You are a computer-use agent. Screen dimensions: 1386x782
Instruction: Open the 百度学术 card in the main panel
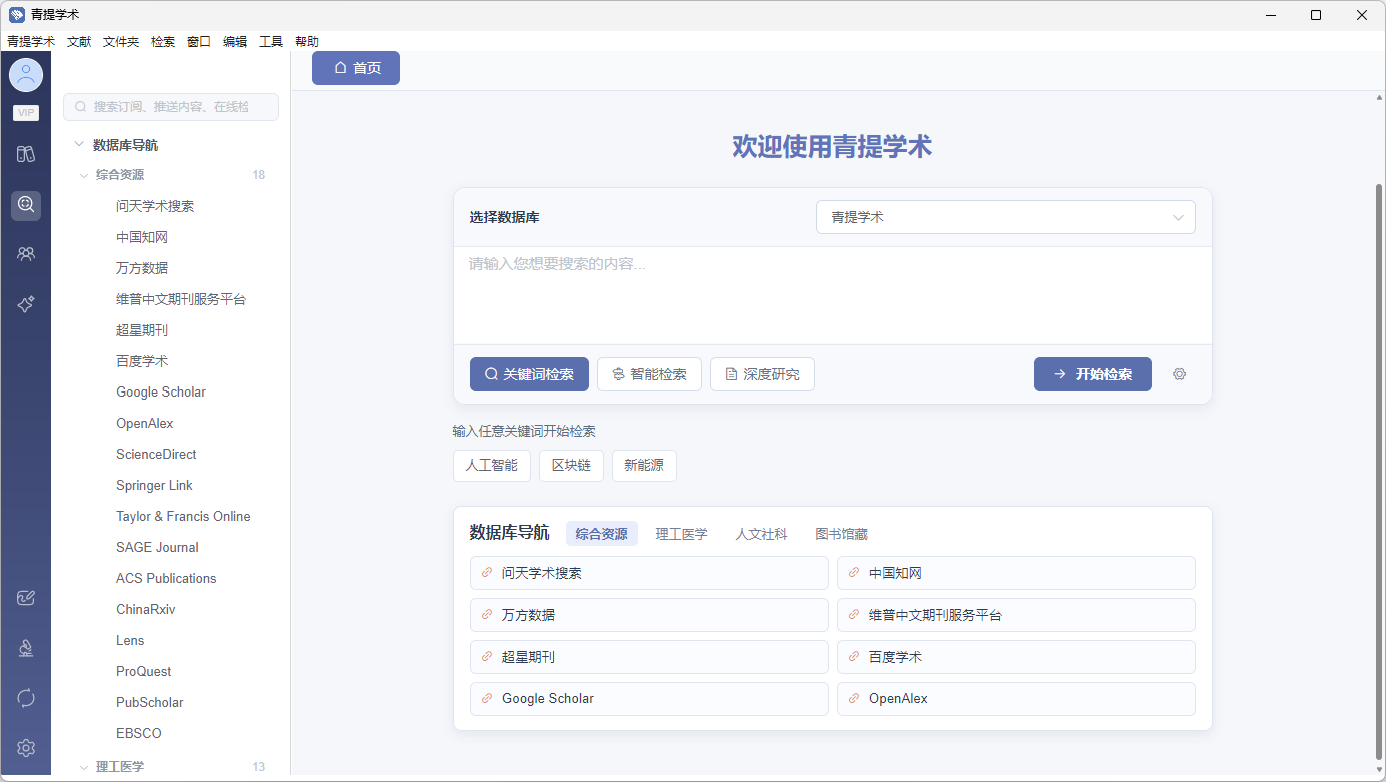[x=1016, y=657]
